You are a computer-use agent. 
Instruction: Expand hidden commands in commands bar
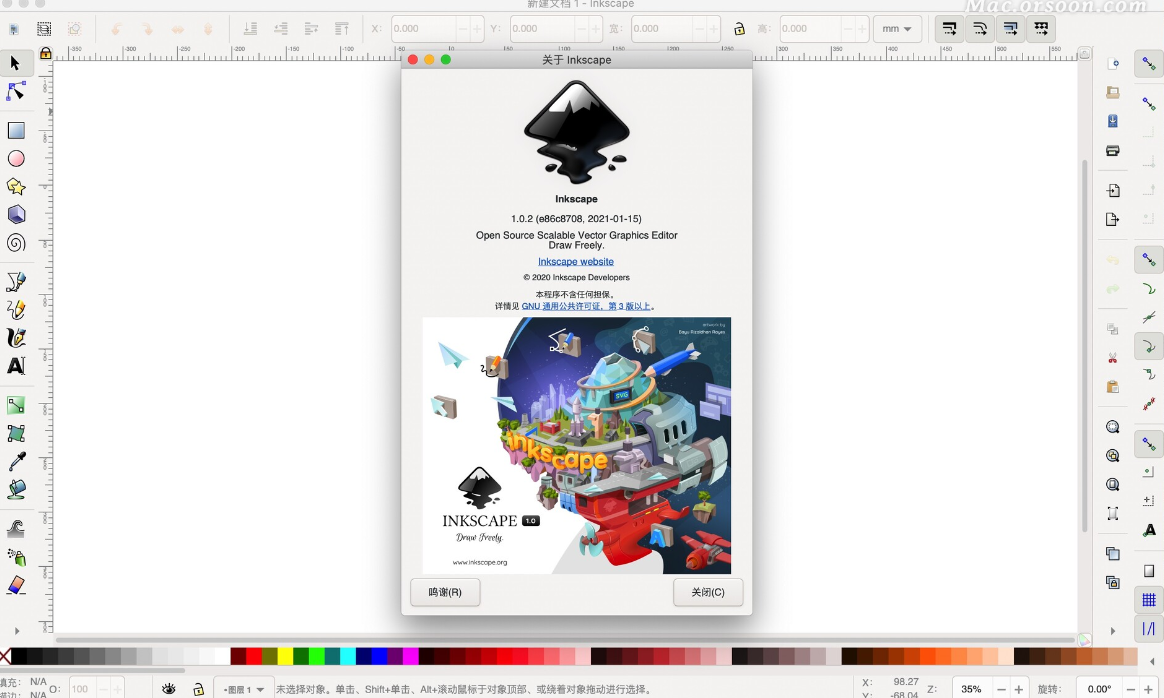1112,631
